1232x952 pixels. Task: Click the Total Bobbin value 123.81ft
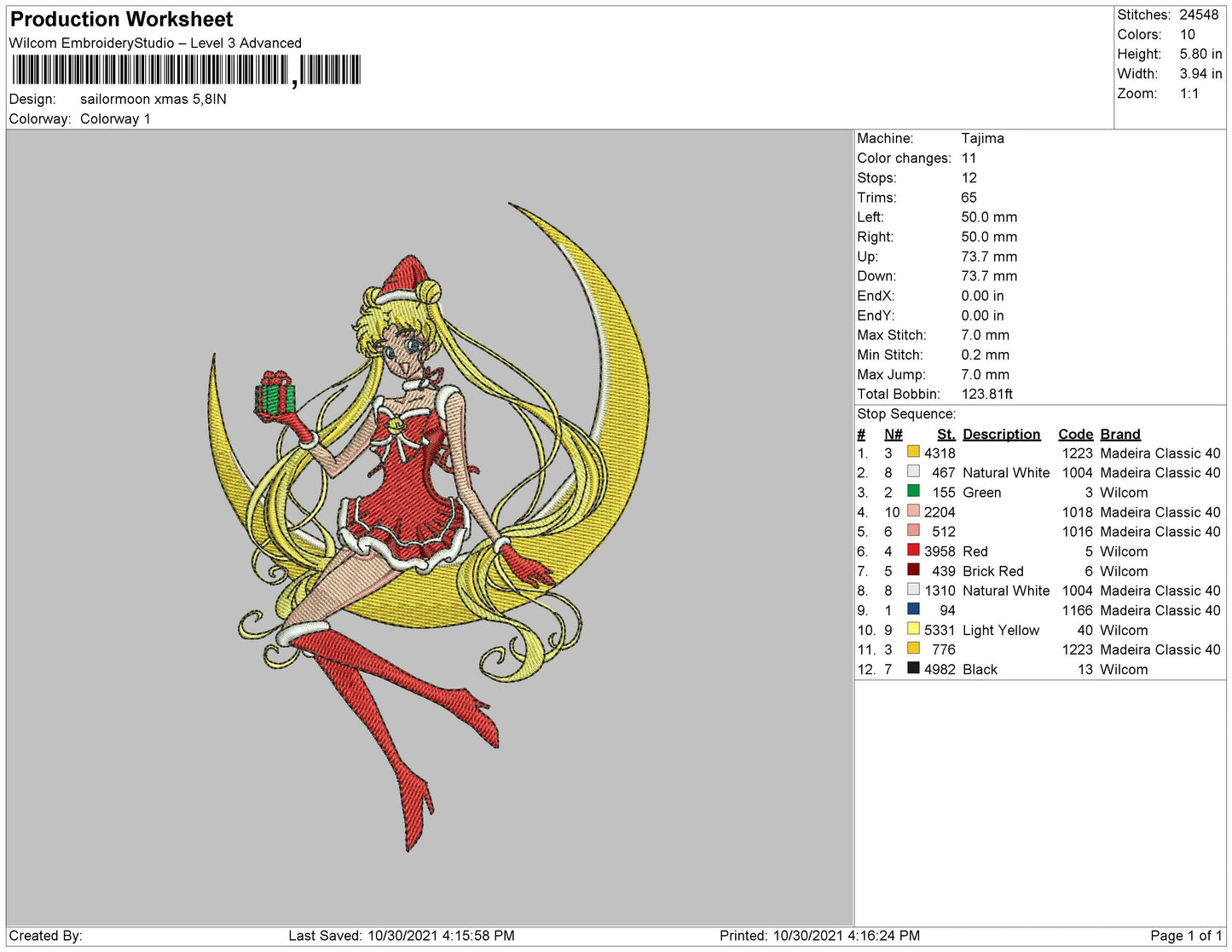click(987, 394)
